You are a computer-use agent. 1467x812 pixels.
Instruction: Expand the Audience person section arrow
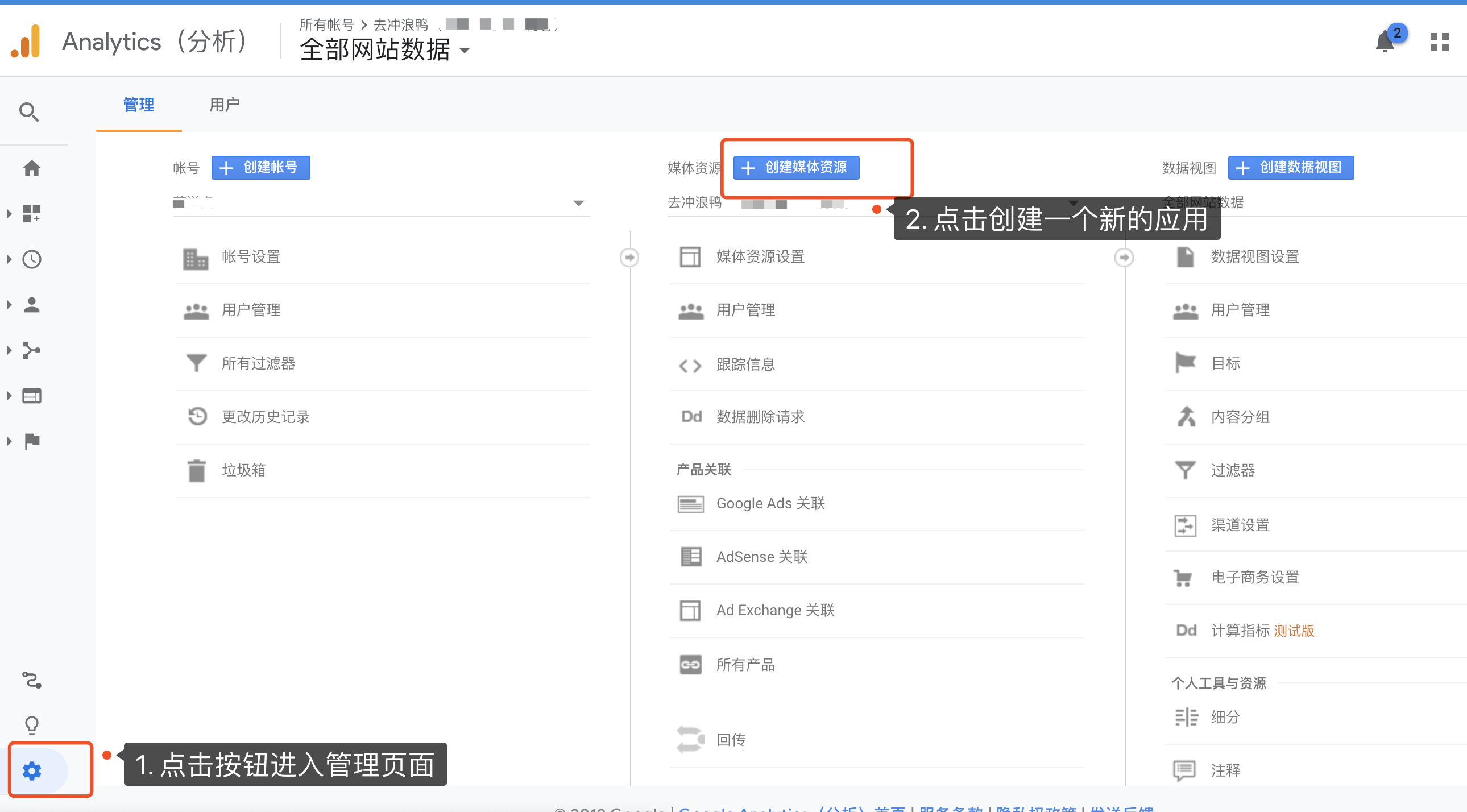pyautogui.click(x=9, y=305)
